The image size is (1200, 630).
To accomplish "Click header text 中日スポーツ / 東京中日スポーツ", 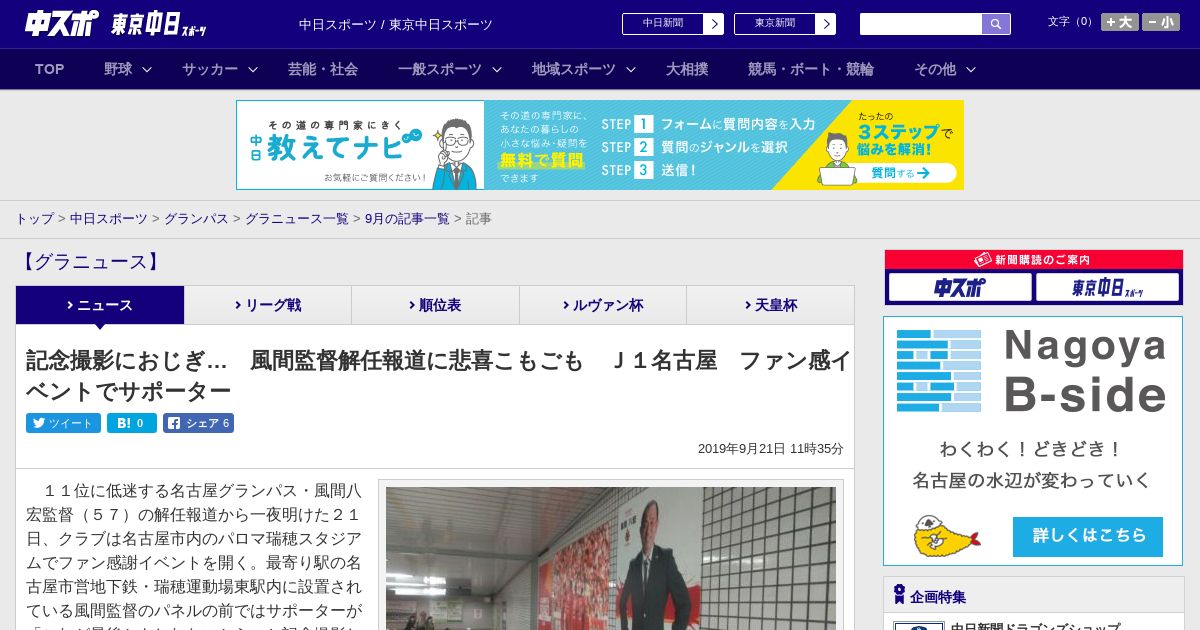I will coord(396,24).
